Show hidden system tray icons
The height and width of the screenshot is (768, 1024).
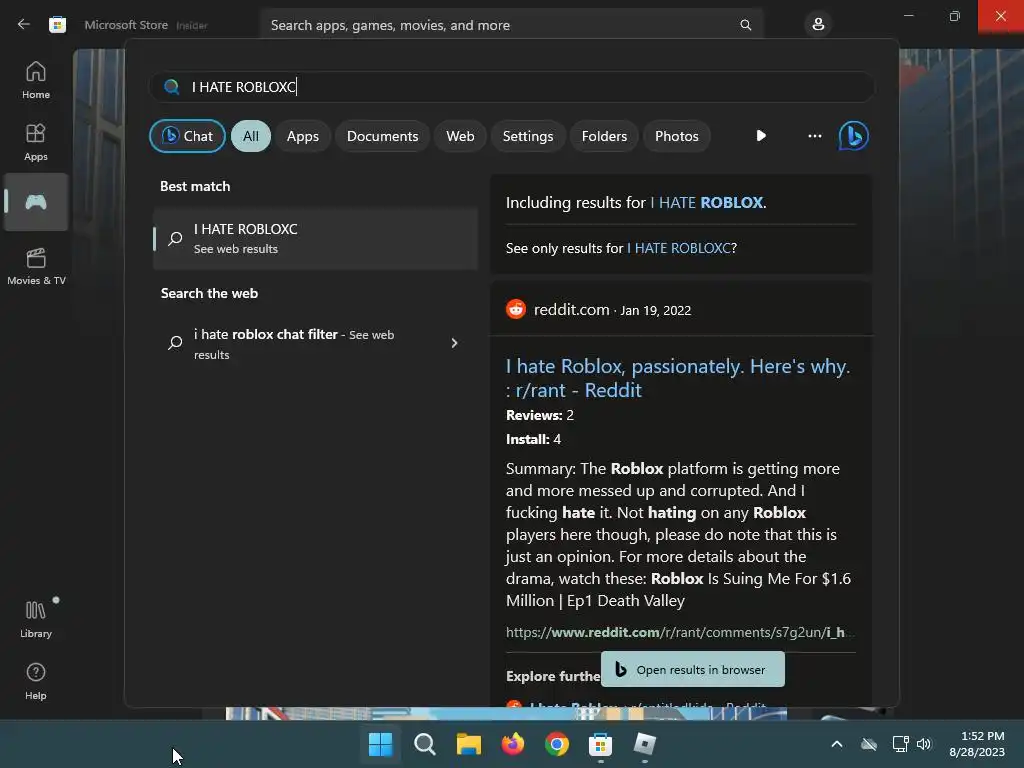coord(837,744)
